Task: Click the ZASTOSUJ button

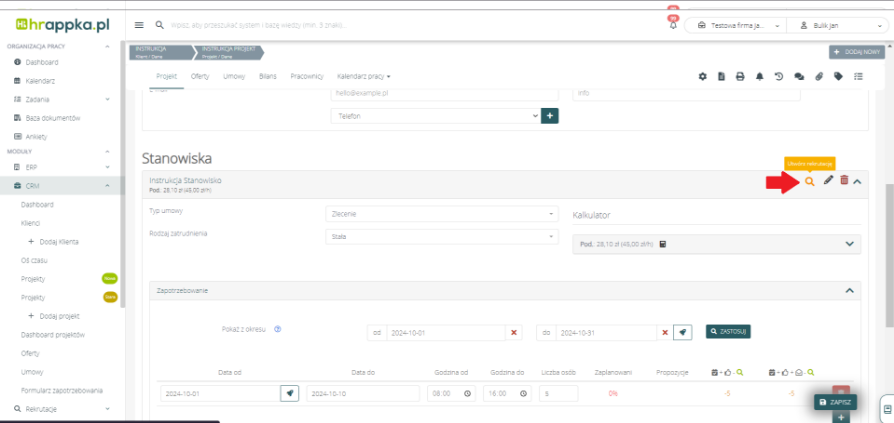Action: [x=727, y=331]
